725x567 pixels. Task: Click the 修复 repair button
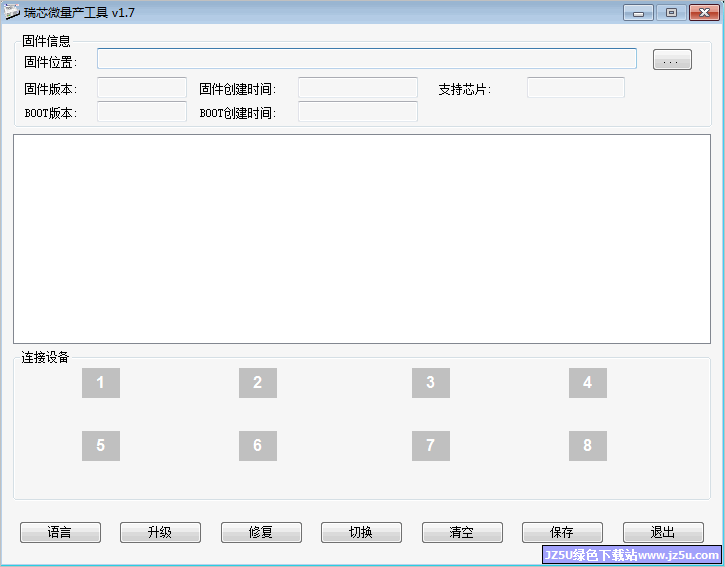point(261,532)
